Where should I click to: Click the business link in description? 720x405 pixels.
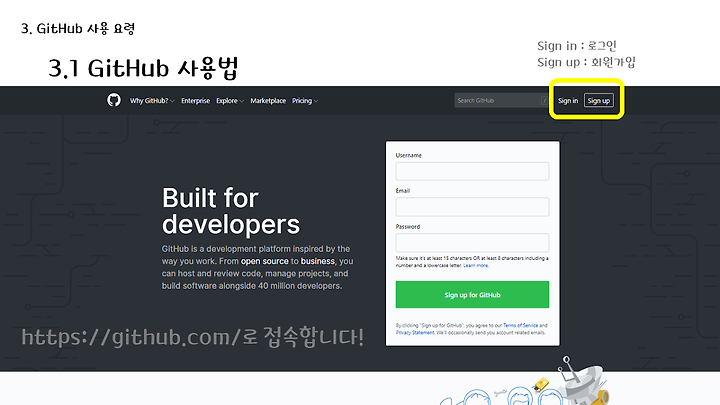coord(318,261)
